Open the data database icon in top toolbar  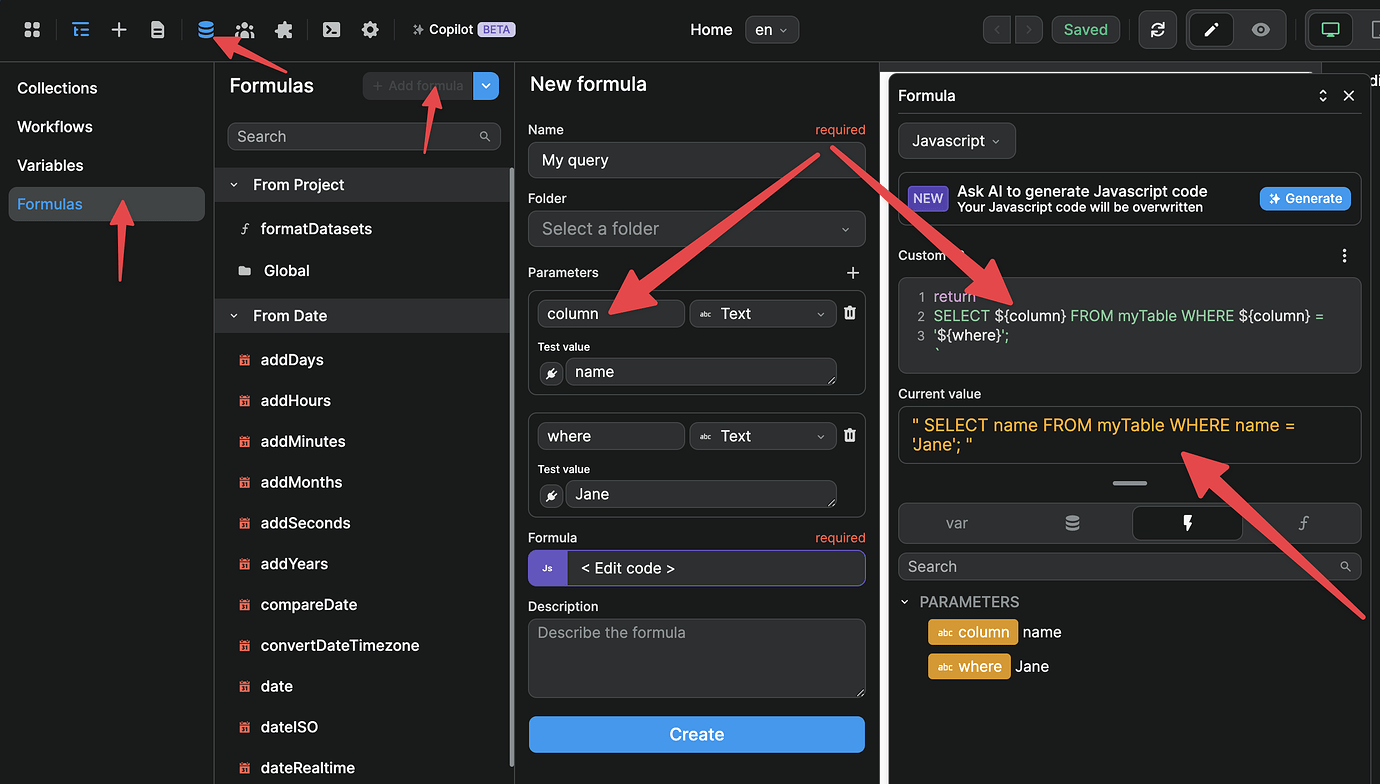(x=205, y=30)
